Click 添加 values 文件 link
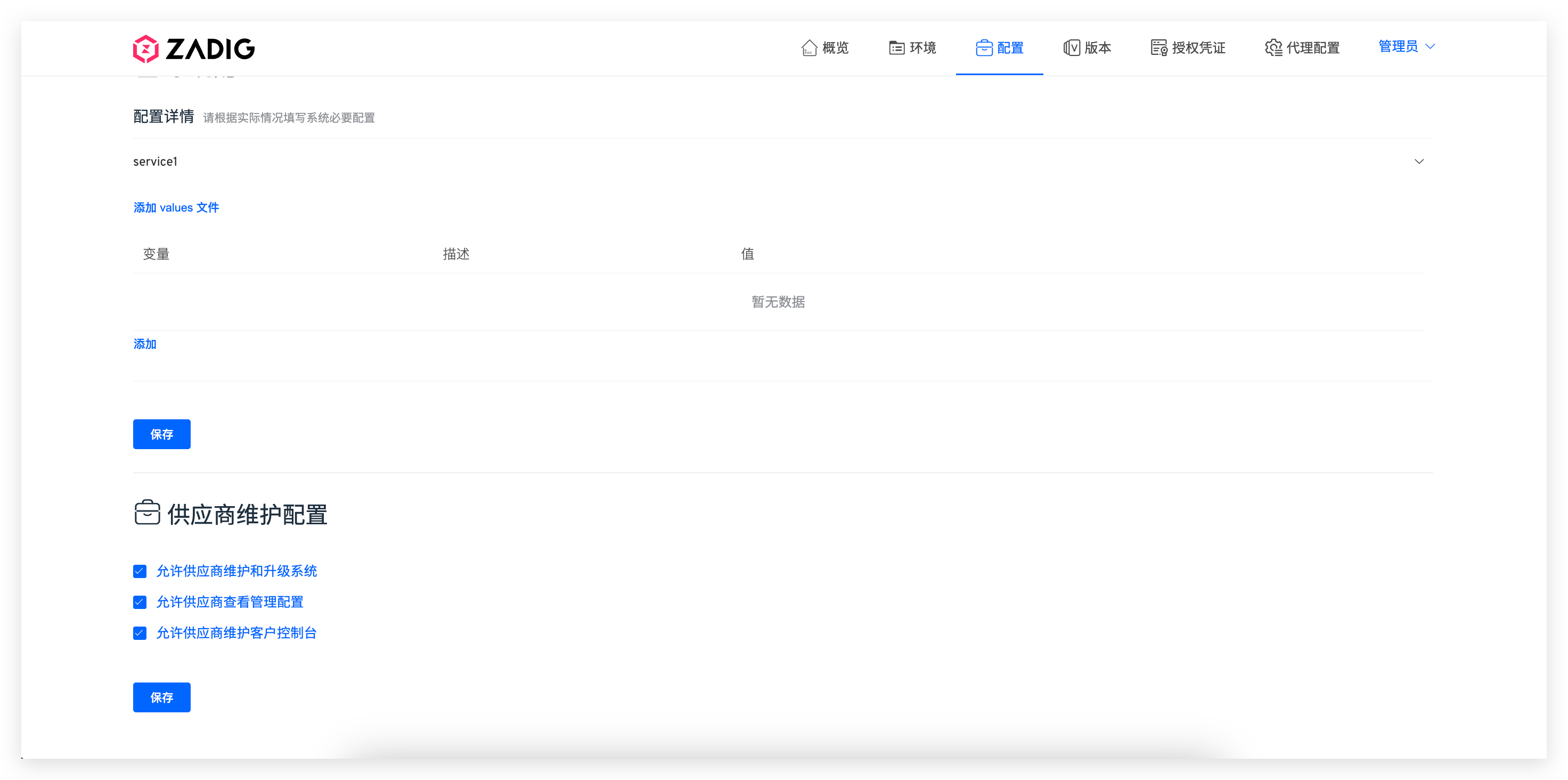This screenshot has height=780, width=1568. coord(176,207)
